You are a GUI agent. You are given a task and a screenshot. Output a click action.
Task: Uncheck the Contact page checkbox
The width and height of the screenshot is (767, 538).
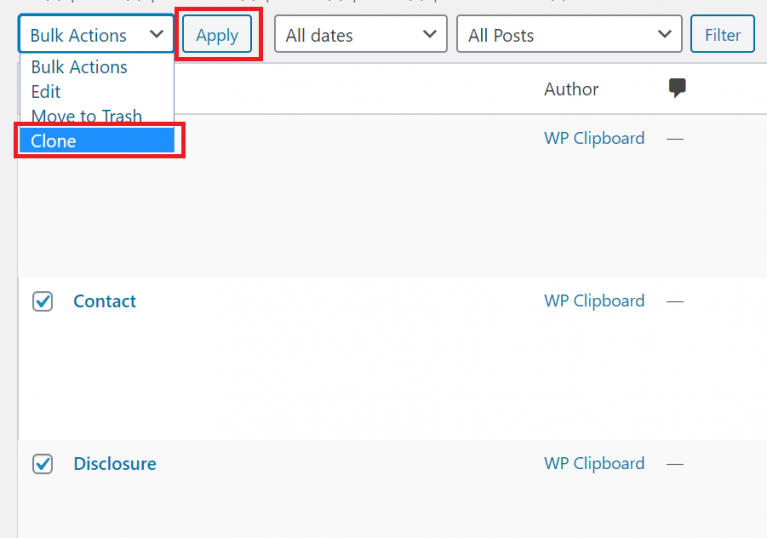43,301
